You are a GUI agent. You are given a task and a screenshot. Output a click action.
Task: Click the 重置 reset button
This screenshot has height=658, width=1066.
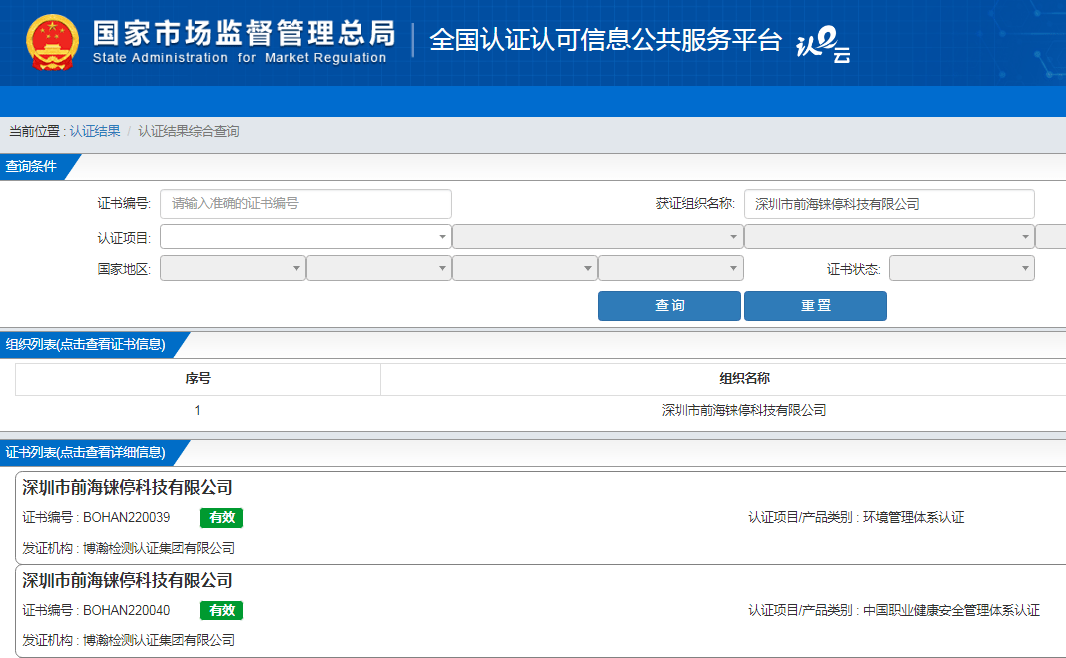(x=815, y=306)
